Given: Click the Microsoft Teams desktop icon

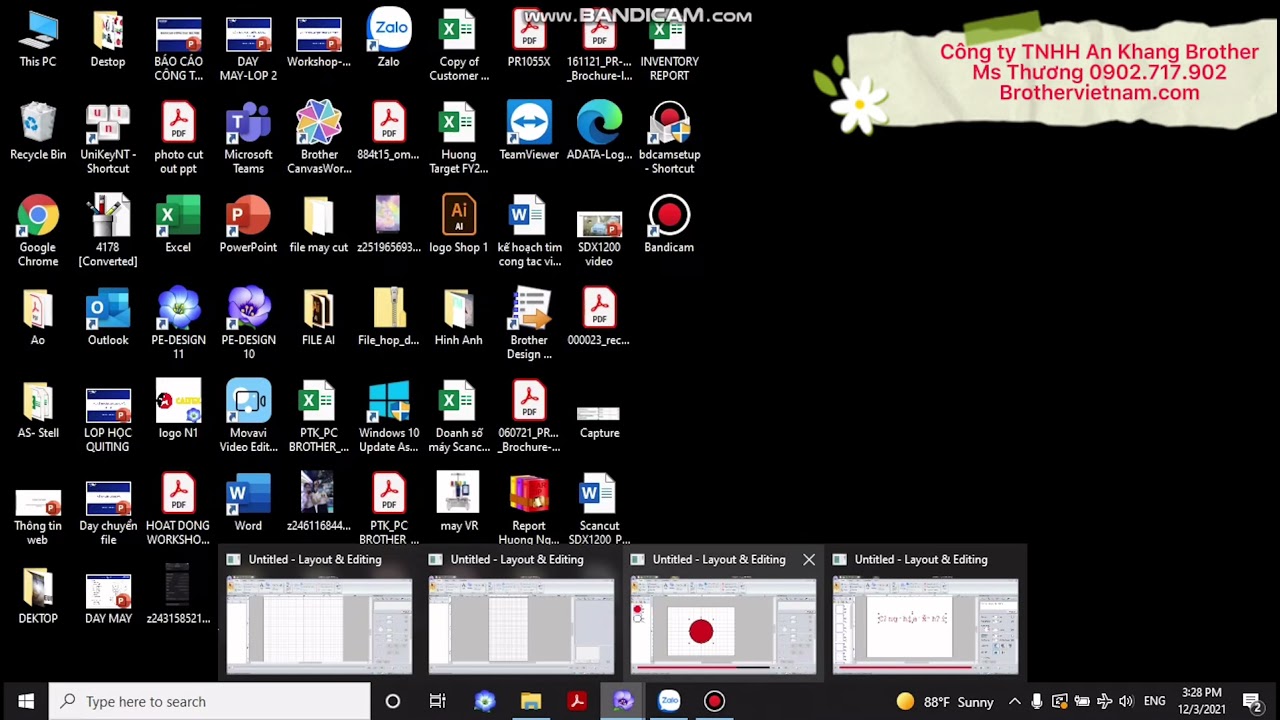Looking at the screenshot, I should coord(248,137).
